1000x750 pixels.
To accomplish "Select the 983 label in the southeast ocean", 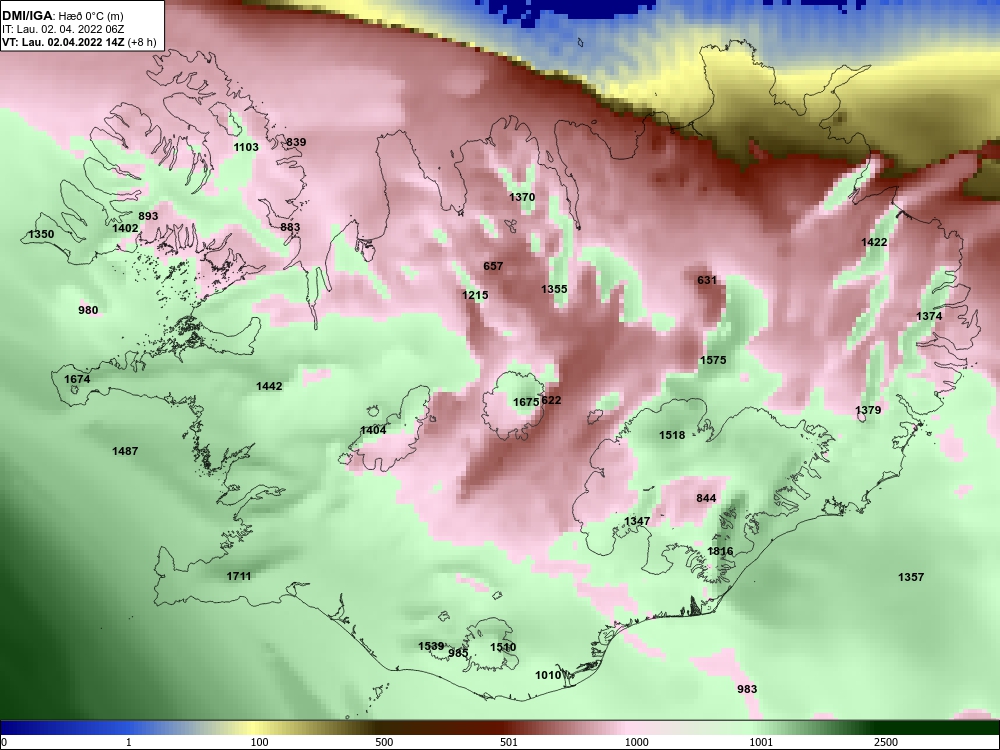I will (x=747, y=689).
